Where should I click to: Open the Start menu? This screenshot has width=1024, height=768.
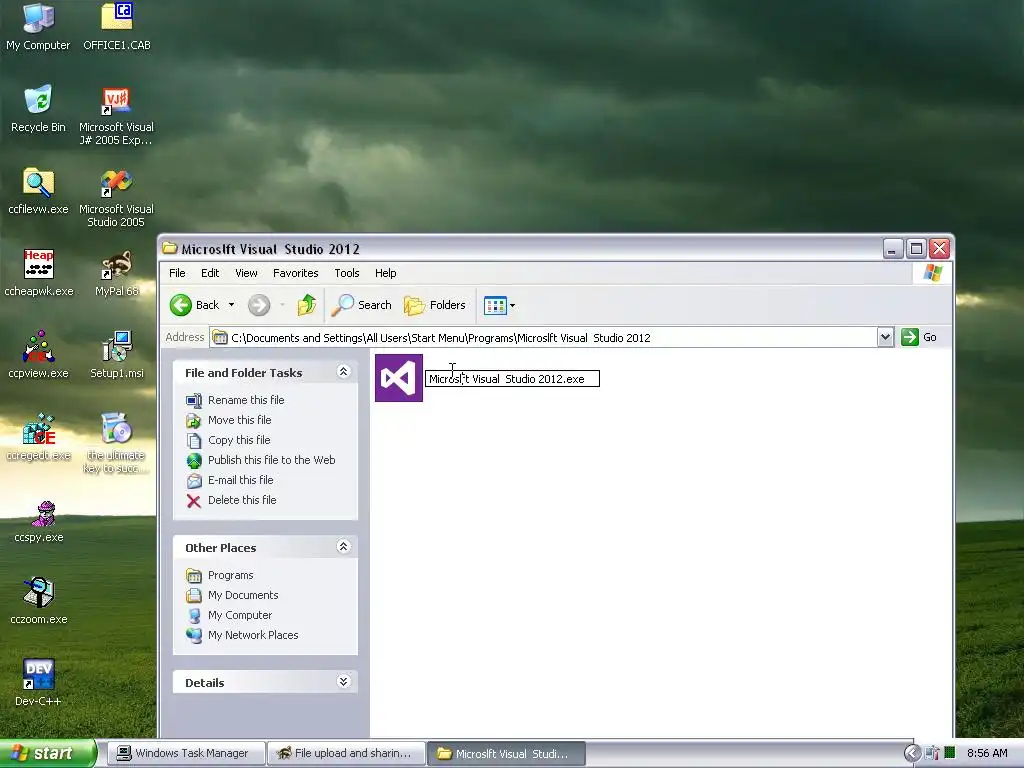tap(47, 753)
